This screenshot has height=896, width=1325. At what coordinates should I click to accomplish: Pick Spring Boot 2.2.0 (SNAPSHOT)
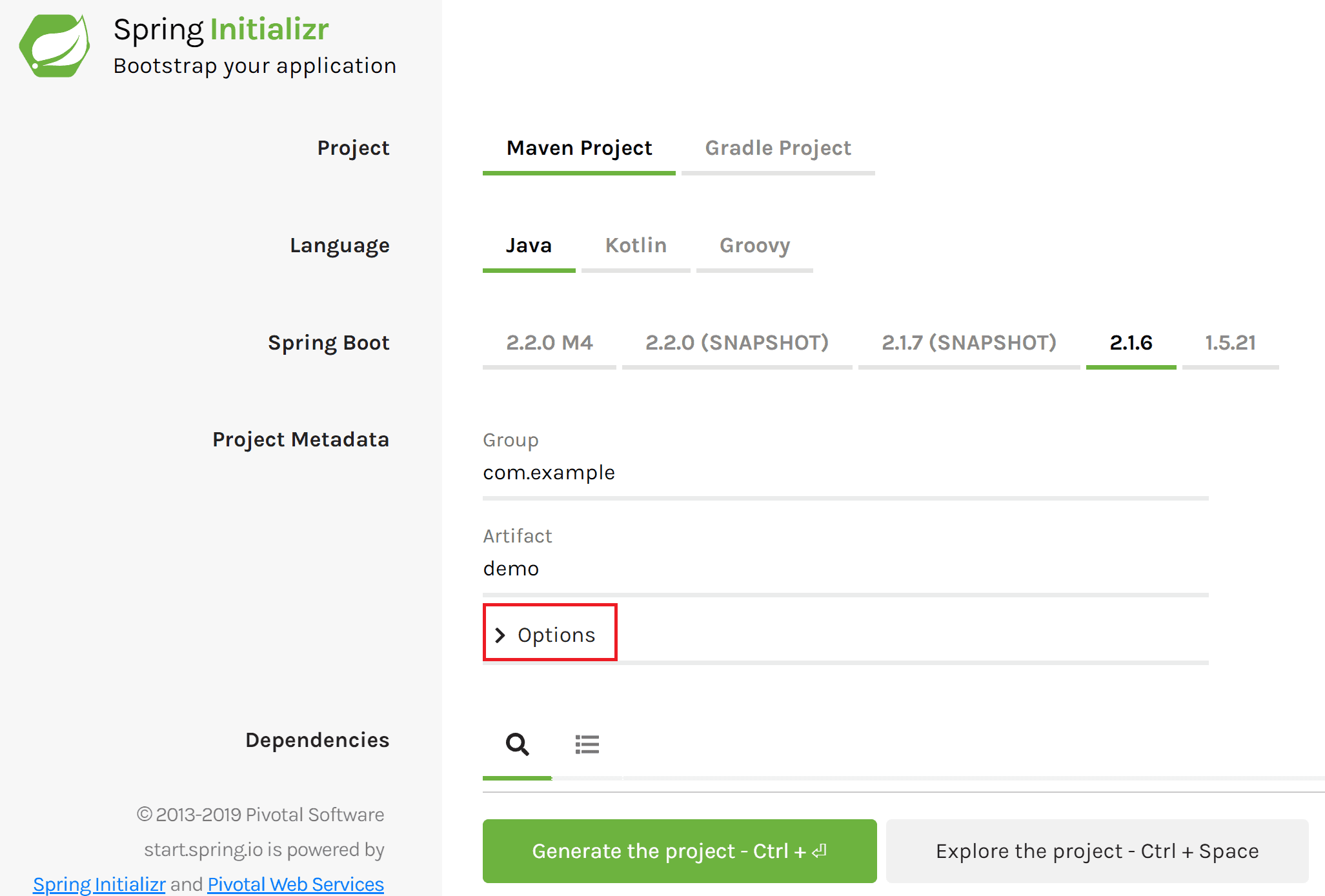click(x=737, y=343)
